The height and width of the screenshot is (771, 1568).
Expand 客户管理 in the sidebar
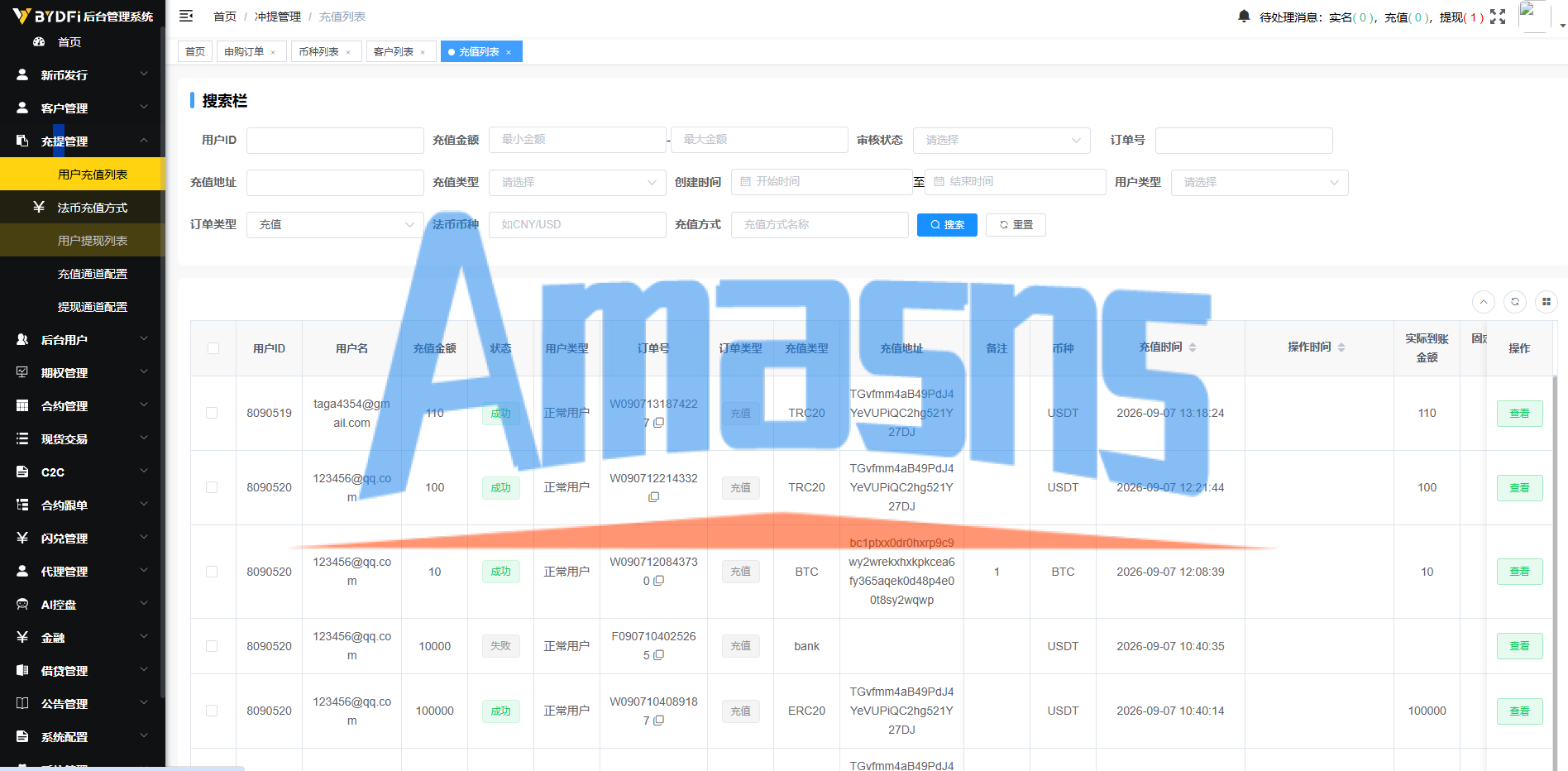click(x=83, y=108)
